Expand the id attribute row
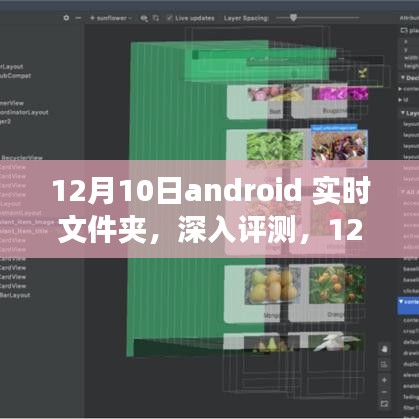 400,100
